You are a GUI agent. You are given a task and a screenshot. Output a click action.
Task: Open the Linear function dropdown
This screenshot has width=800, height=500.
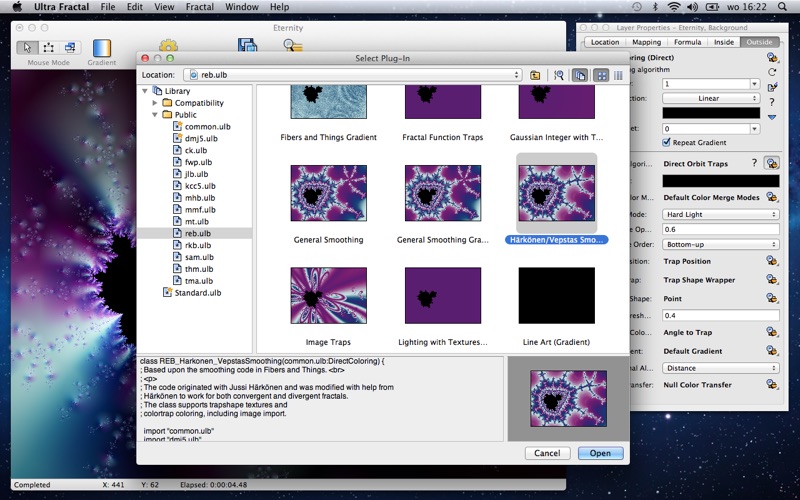(x=711, y=98)
